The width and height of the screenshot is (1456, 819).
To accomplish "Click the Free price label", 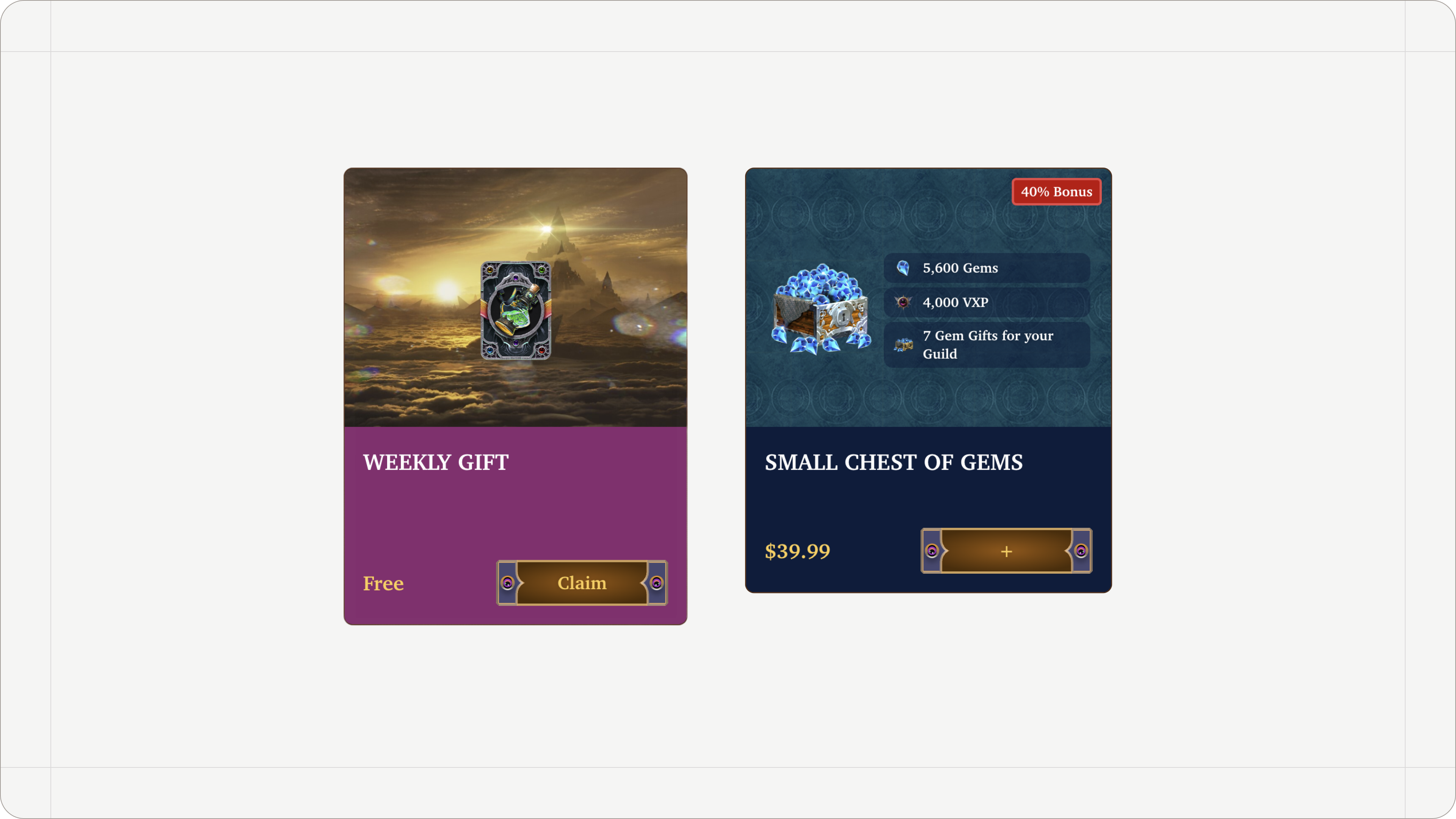I will coord(383,583).
